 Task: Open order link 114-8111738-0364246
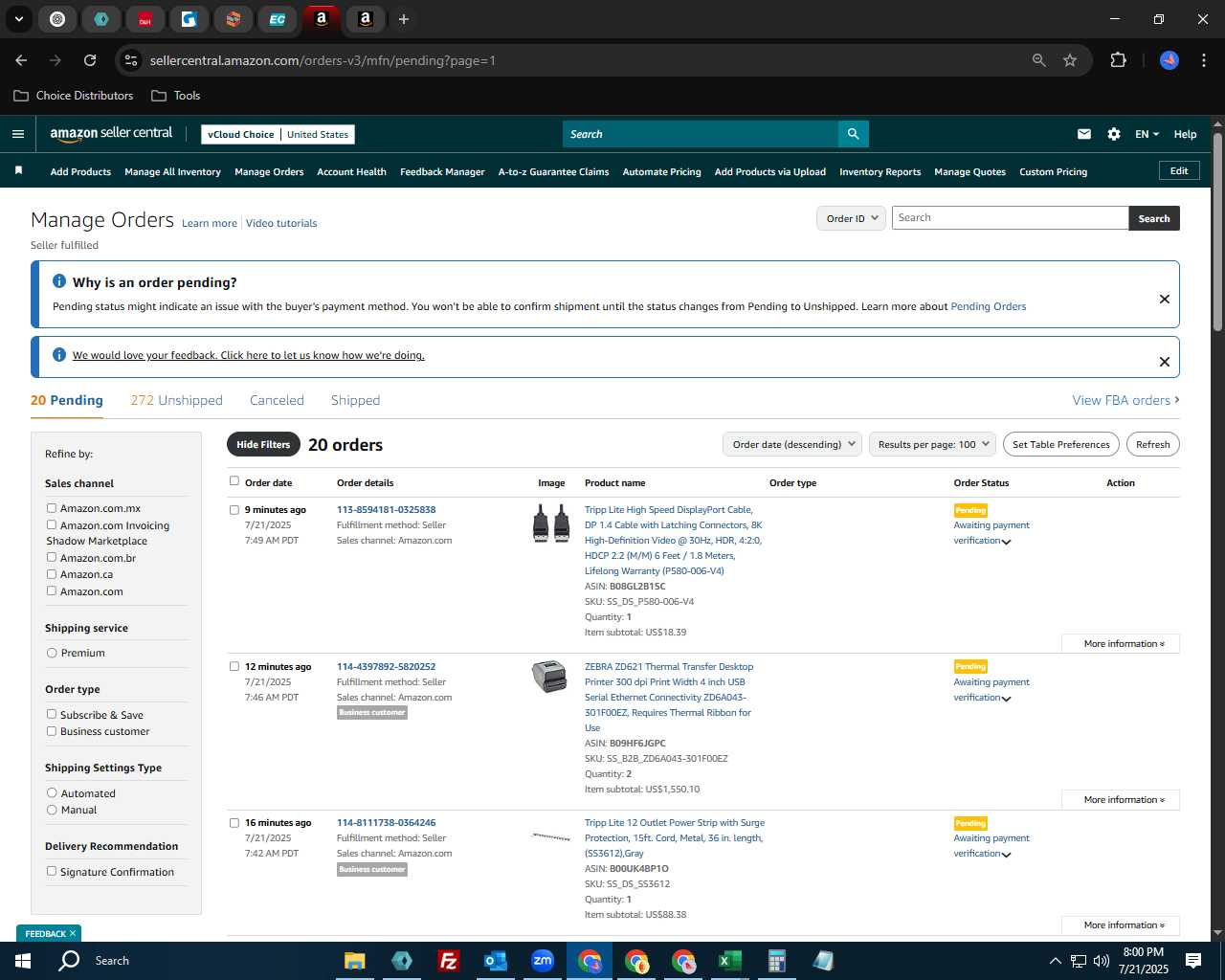386,822
